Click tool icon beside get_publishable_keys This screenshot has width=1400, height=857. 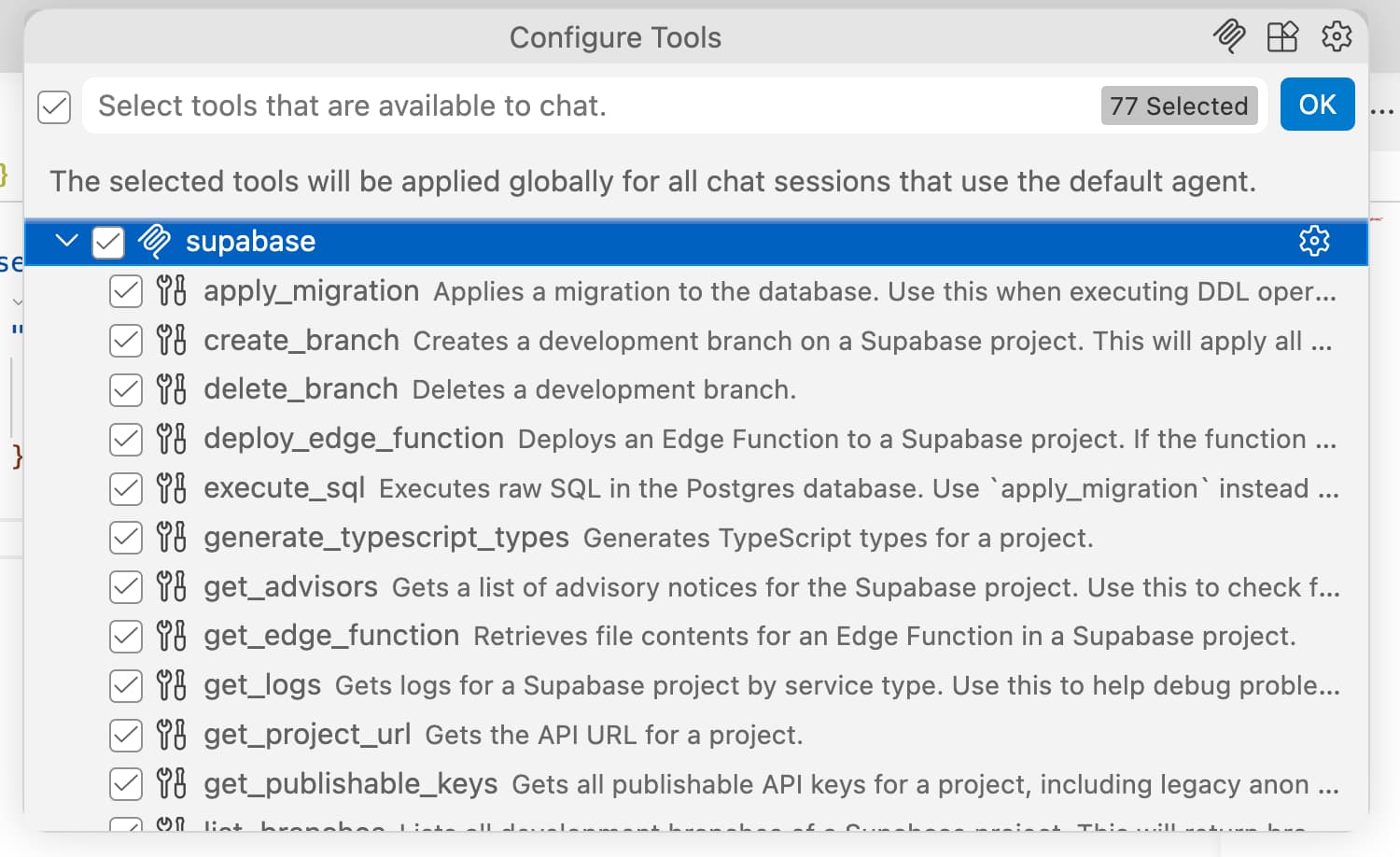[x=172, y=783]
